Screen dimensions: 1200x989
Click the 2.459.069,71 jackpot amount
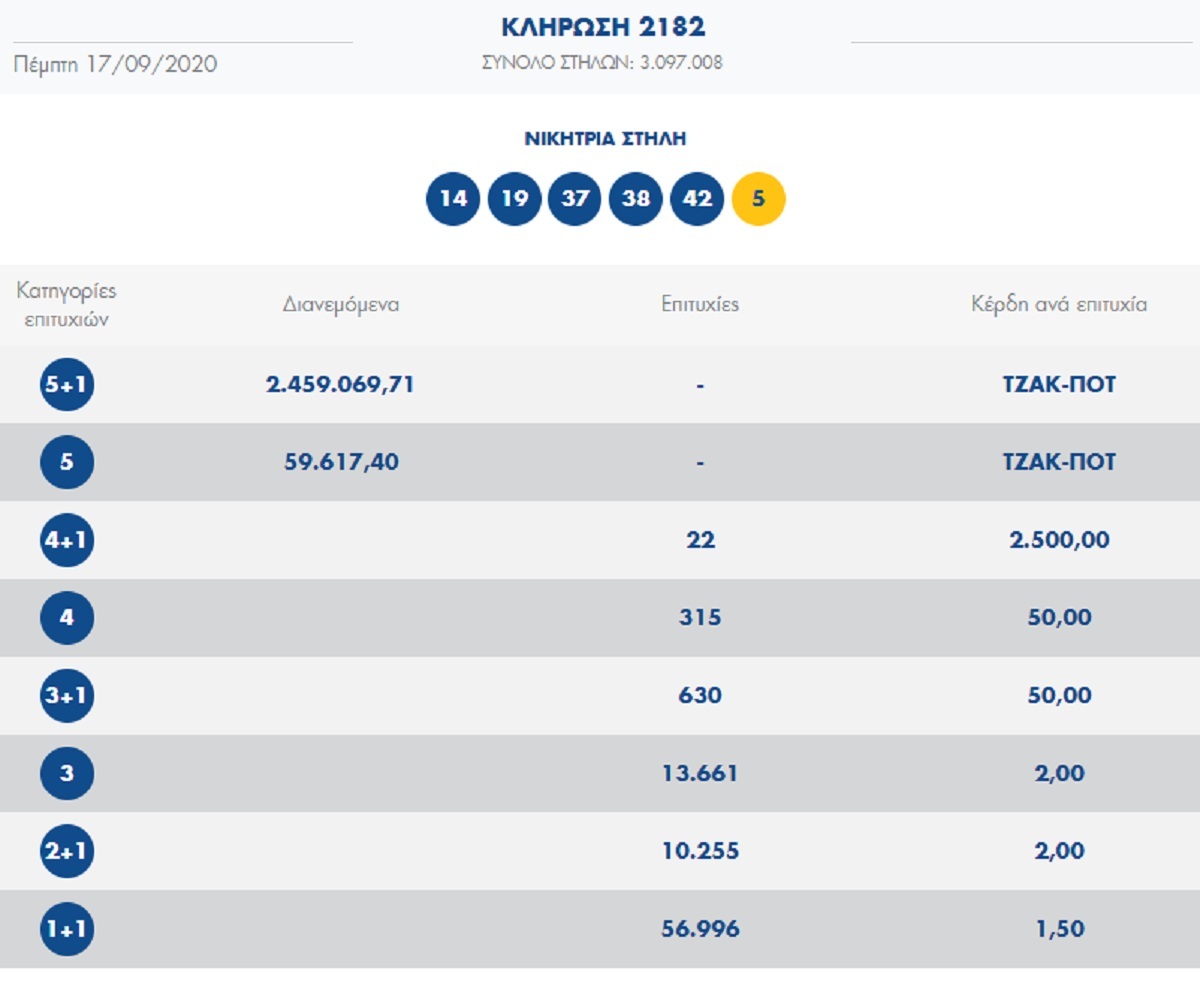[x=340, y=385]
